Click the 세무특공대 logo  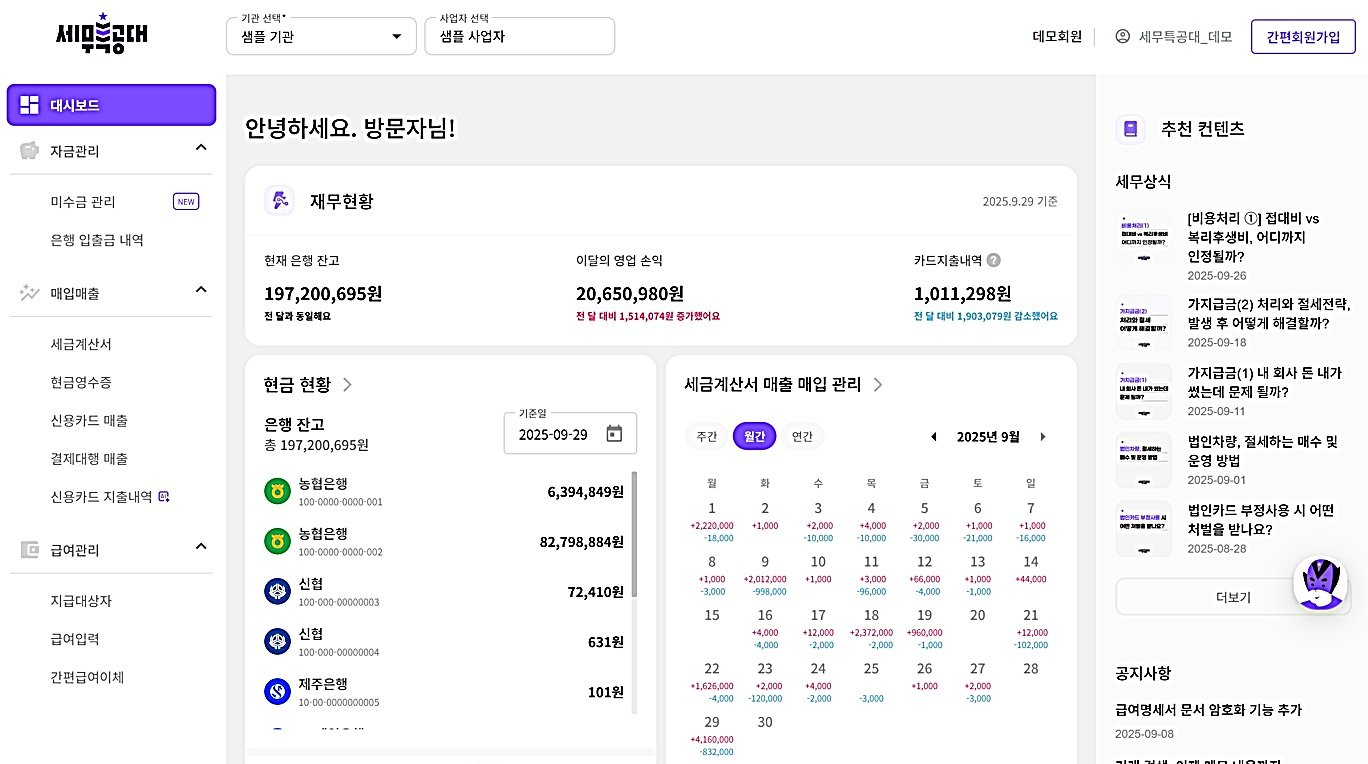(x=100, y=35)
